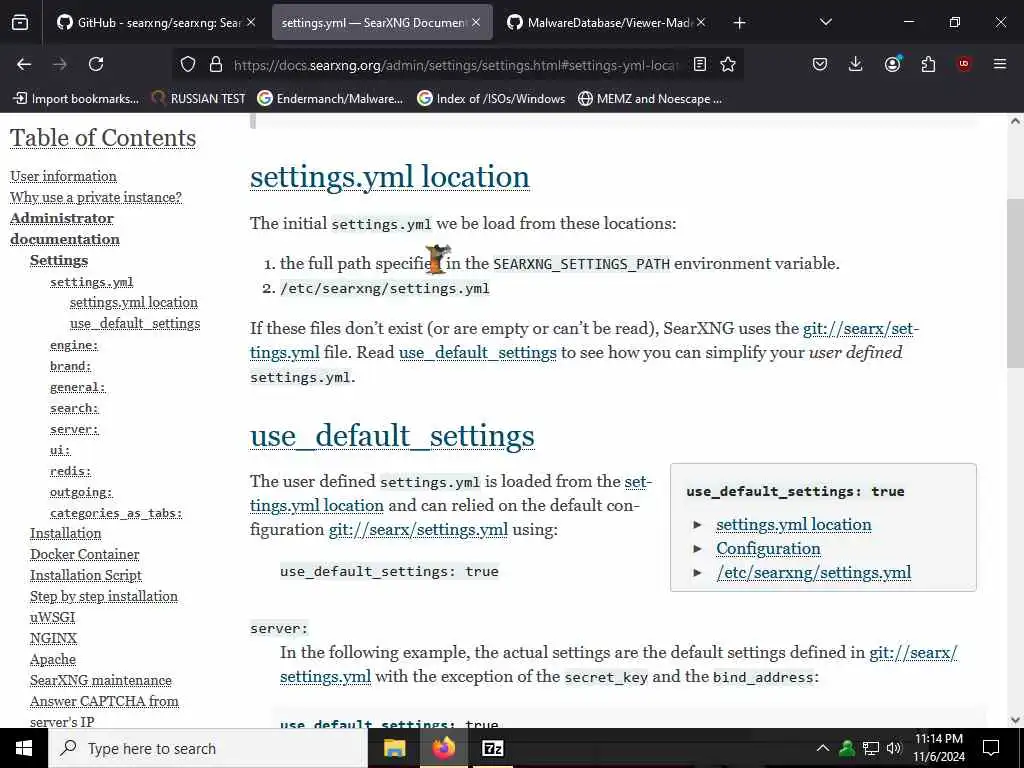List all tabs dropdown arrow
This screenshot has height=768, width=1024.
tap(825, 22)
